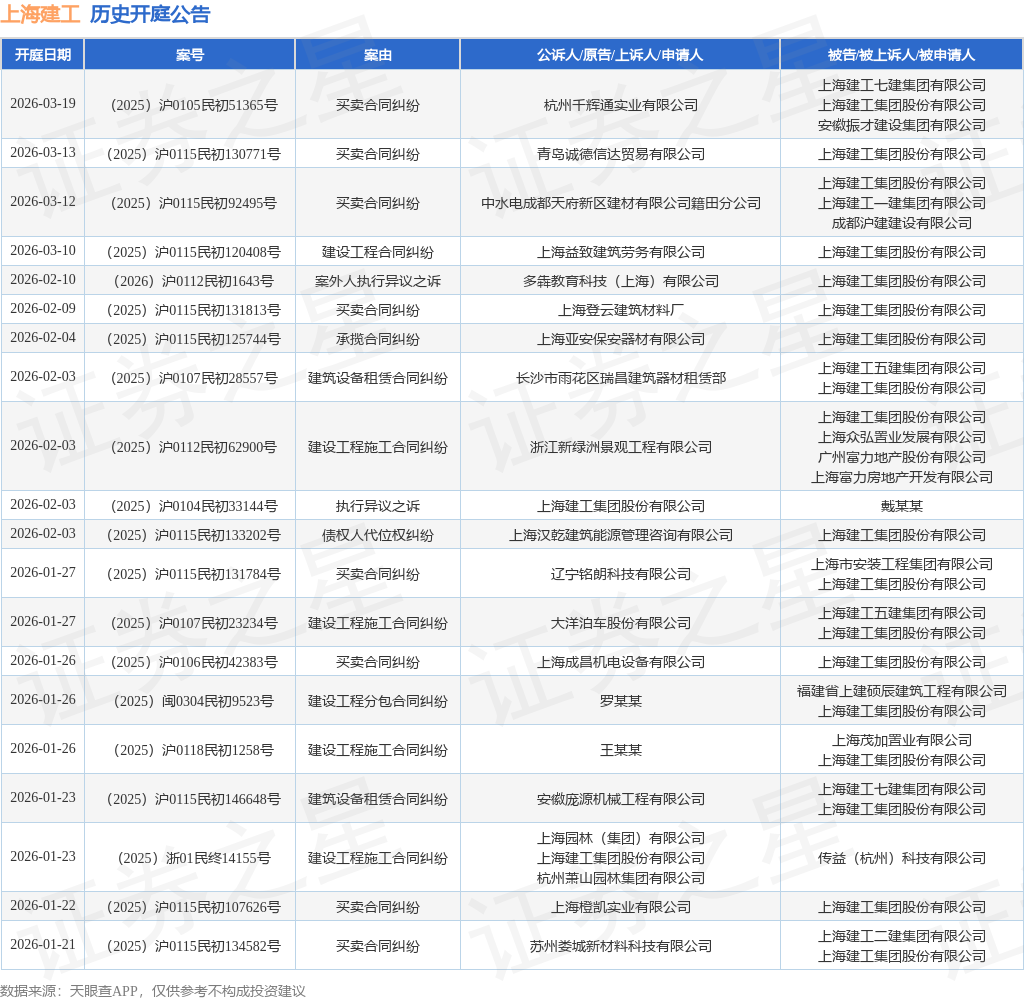Select case number (2025)闽0304民初9523号
This screenshot has height=1000, width=1024.
coord(194,702)
